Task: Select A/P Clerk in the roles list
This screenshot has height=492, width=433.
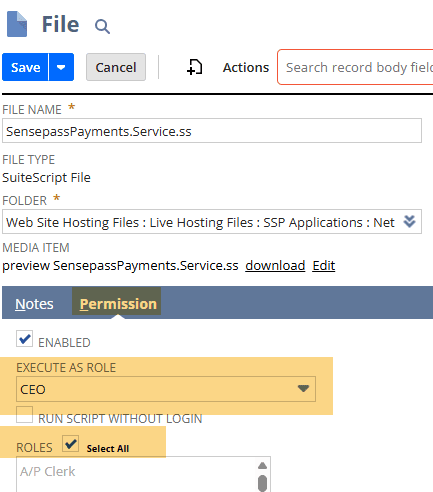Action: 48,471
